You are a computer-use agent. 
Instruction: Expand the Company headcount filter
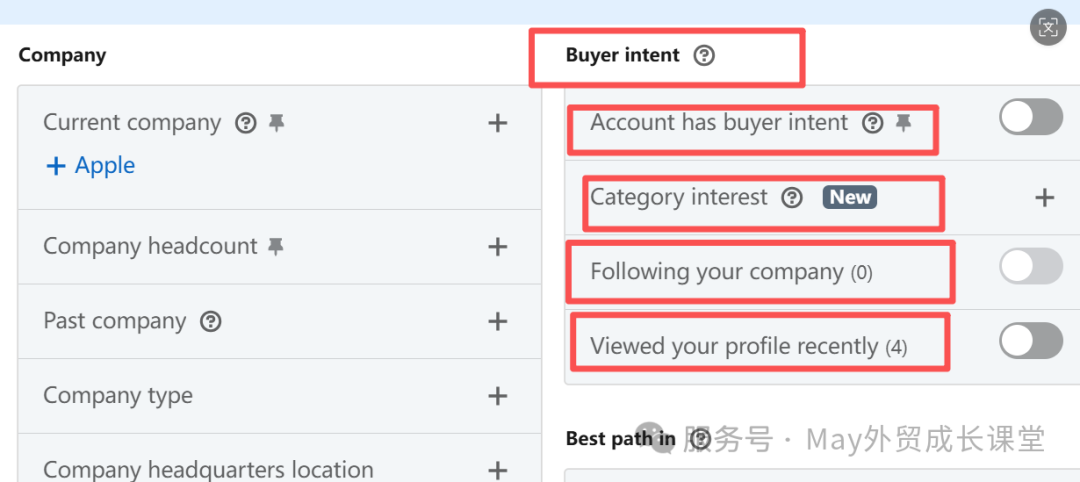pos(497,246)
